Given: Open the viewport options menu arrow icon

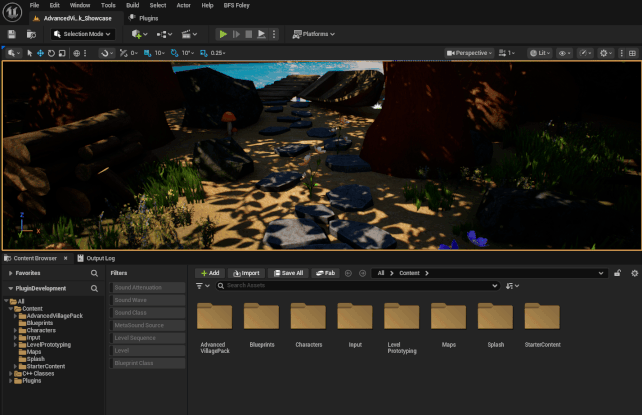Looking at the screenshot, I should (13, 53).
